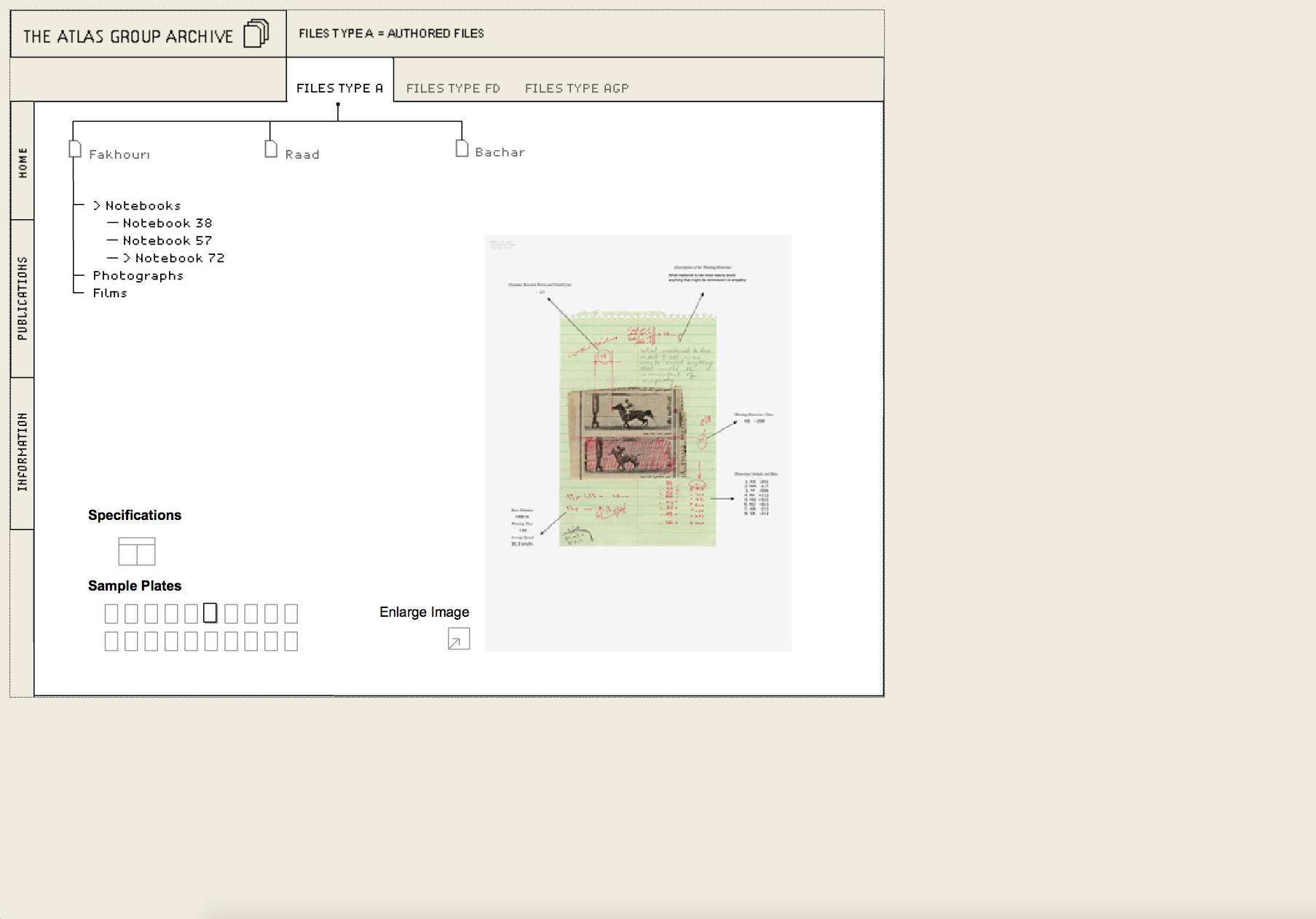This screenshot has height=919, width=1316.
Task: Collapse the Notebooks tree node
Action: tap(137, 206)
